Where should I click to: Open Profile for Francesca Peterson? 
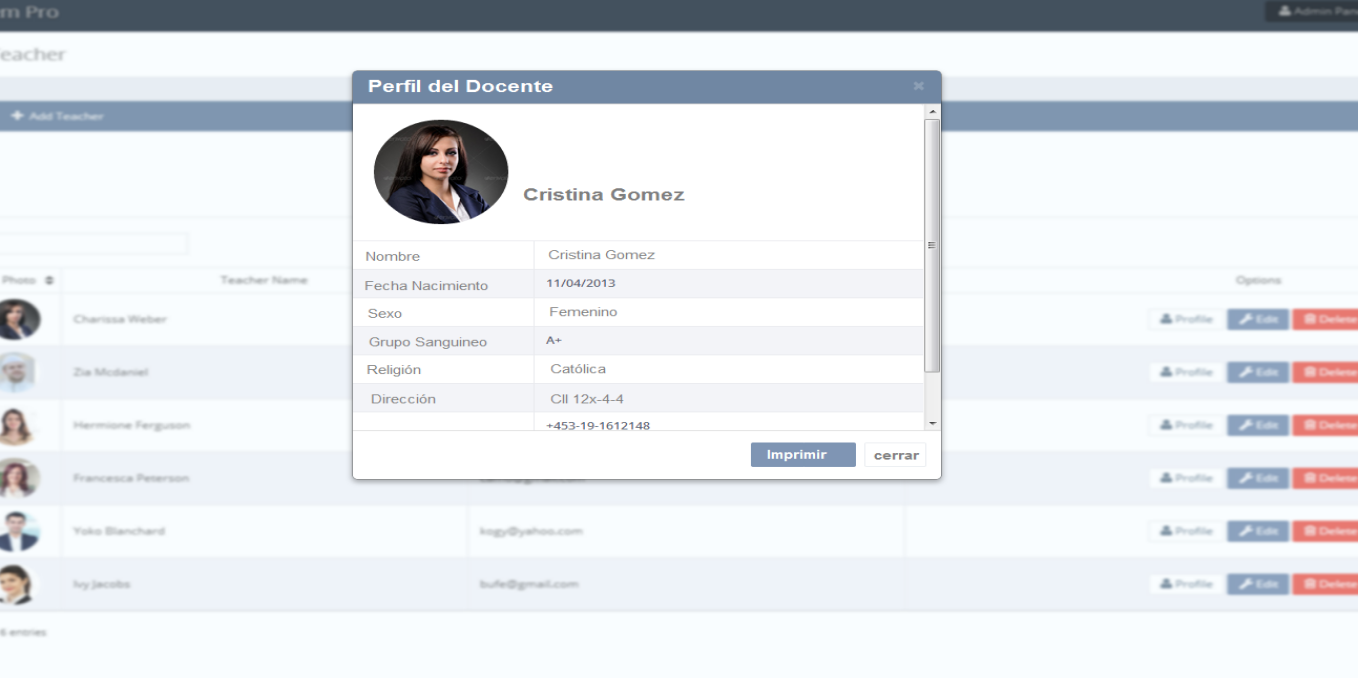(x=1185, y=478)
